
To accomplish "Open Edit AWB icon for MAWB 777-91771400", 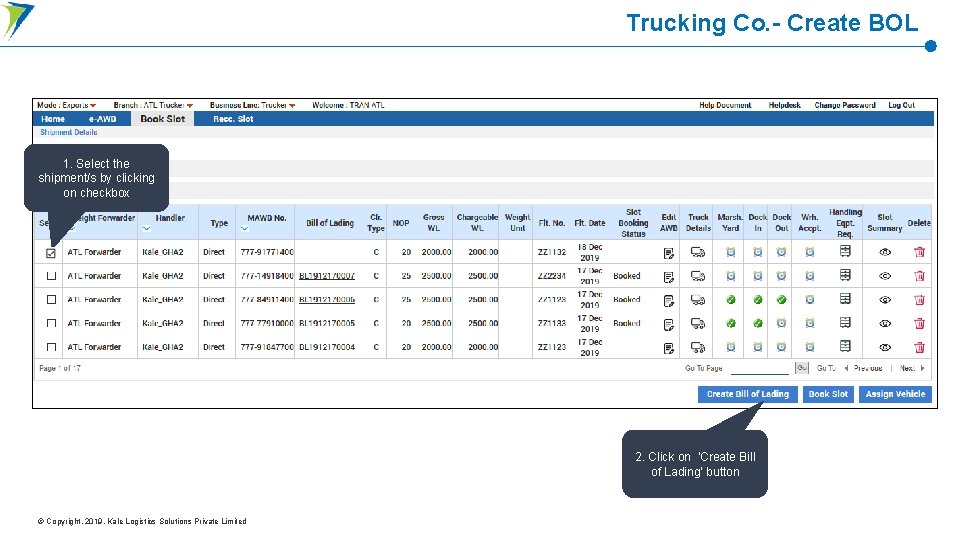I will (x=669, y=253).
